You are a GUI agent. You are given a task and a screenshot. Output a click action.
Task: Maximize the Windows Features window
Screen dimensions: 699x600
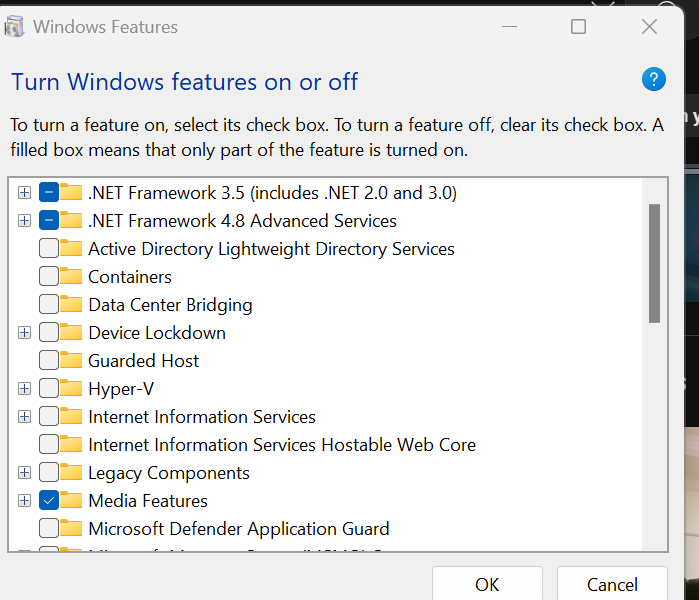click(578, 27)
